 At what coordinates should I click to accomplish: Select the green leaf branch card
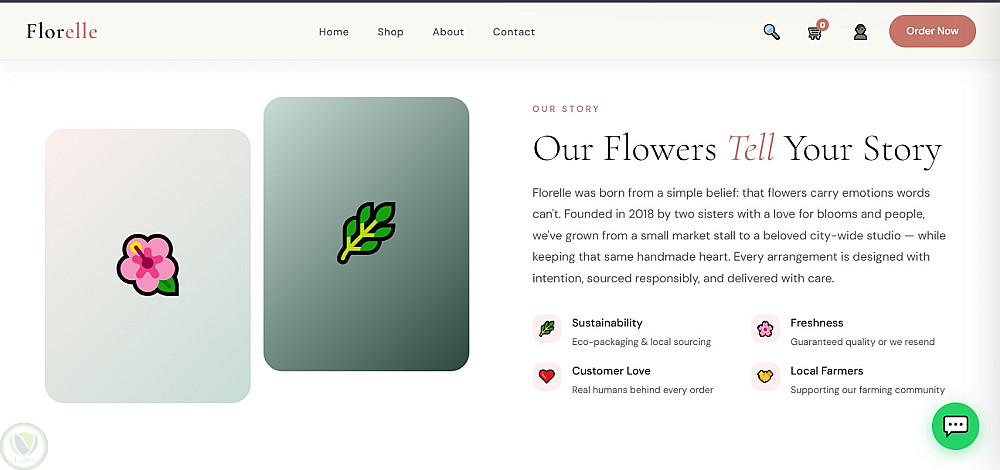(366, 234)
